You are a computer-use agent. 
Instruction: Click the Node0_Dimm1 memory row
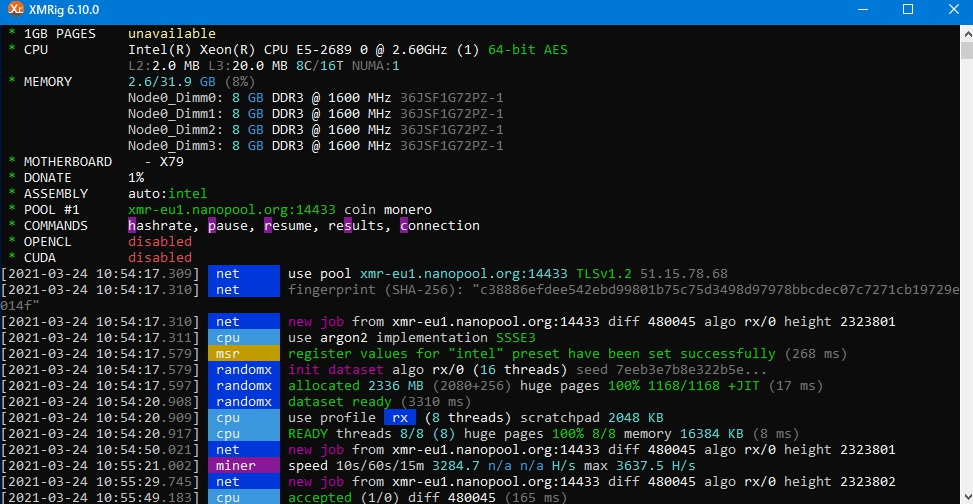click(315, 114)
